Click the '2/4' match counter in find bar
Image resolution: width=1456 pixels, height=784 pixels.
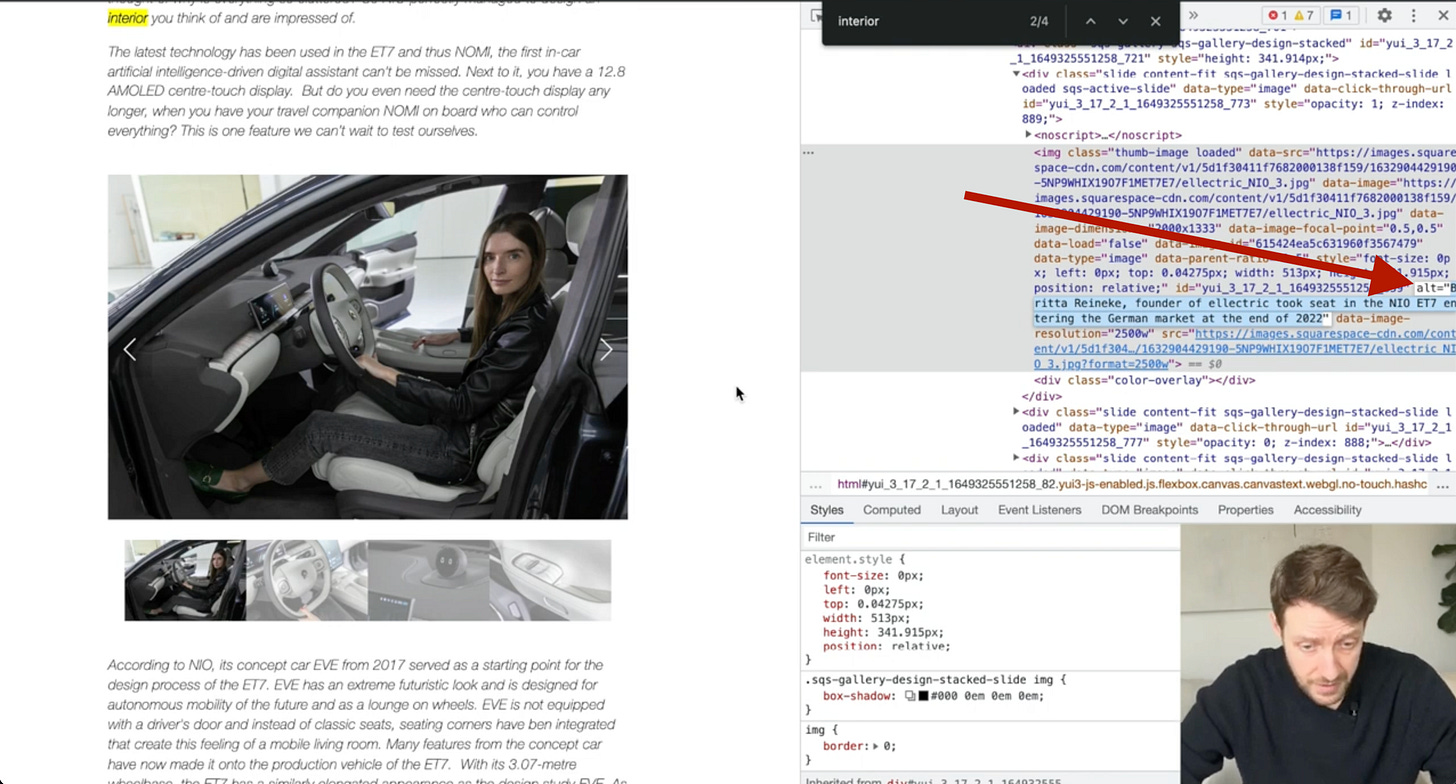coord(1039,21)
